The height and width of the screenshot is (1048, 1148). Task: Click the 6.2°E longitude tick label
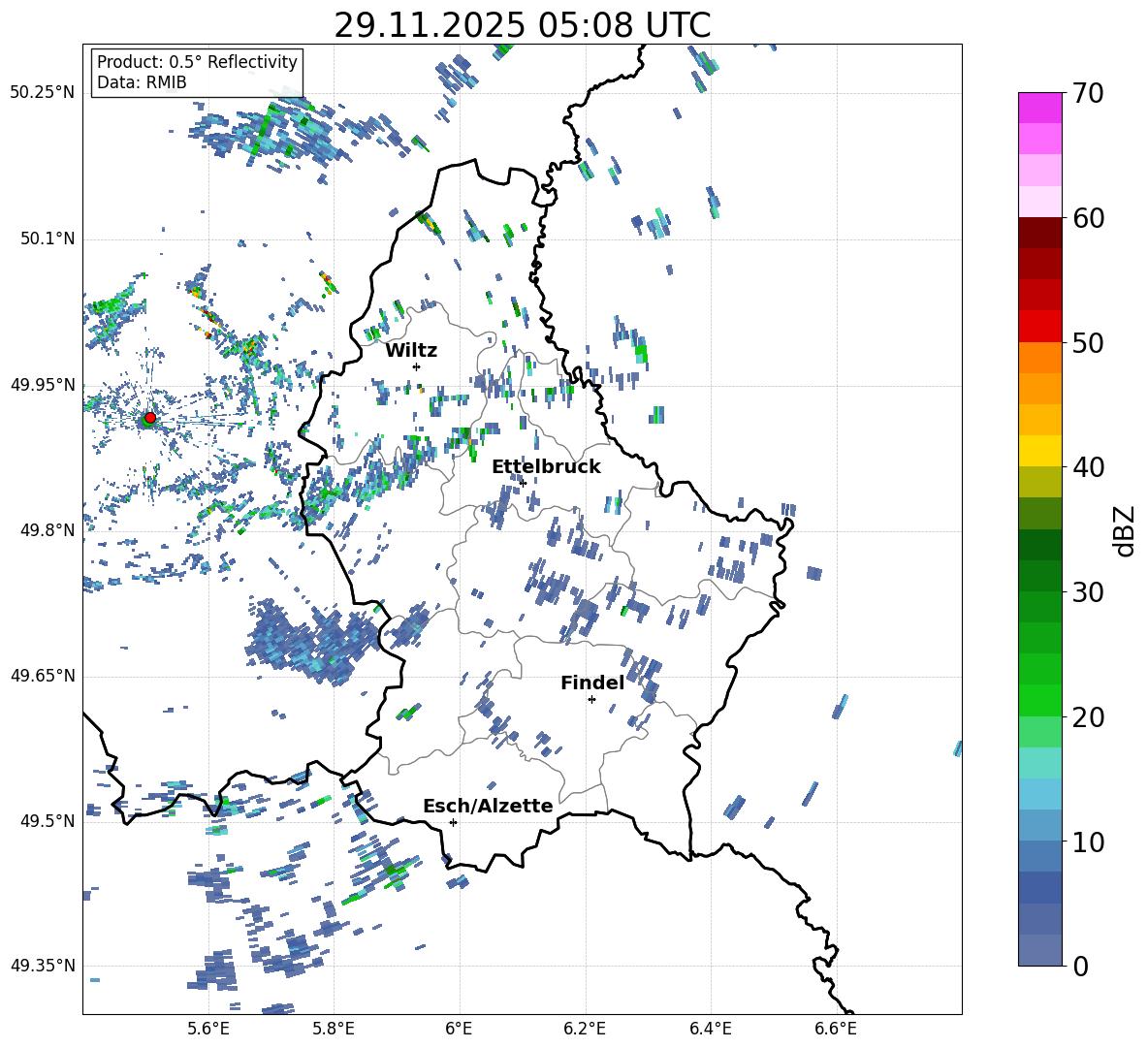click(586, 1029)
